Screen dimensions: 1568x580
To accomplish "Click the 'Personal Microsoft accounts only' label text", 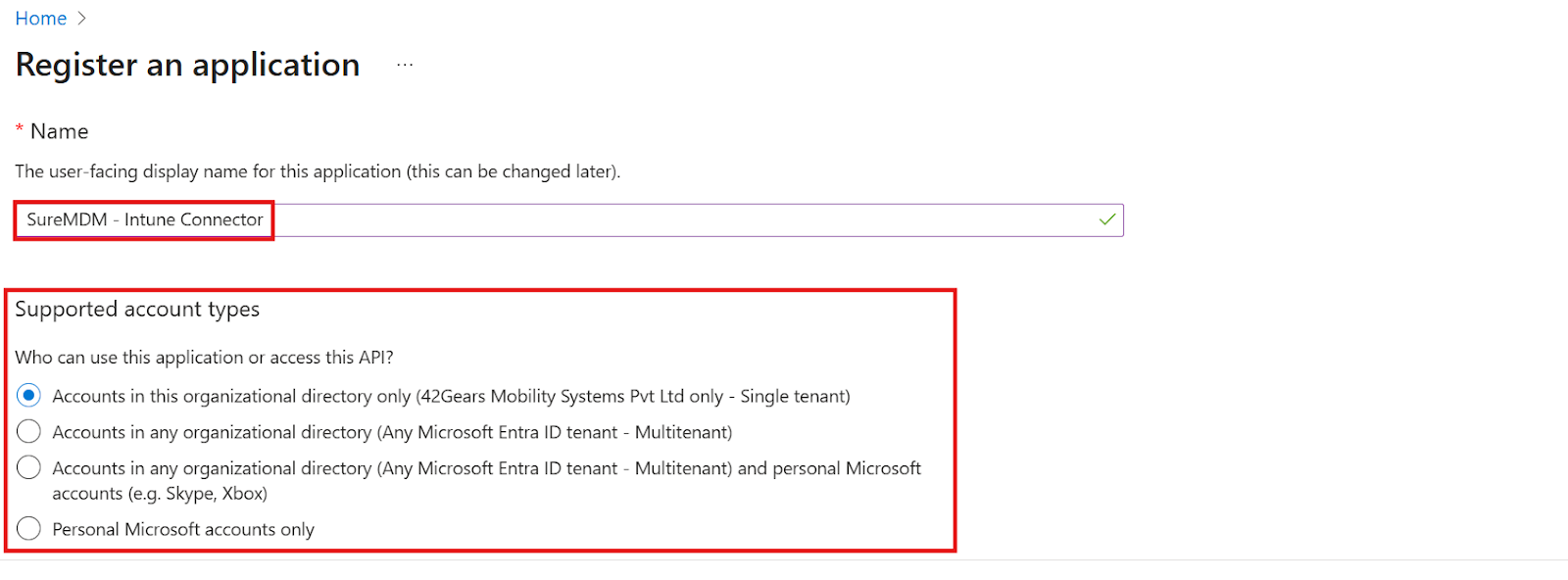I will pyautogui.click(x=183, y=530).
